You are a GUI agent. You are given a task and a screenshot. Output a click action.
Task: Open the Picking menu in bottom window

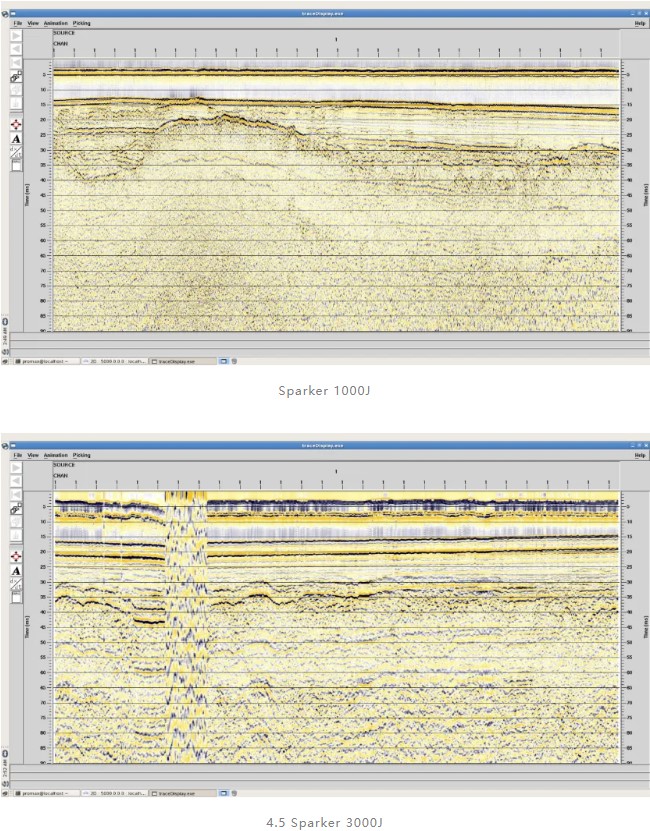81,455
